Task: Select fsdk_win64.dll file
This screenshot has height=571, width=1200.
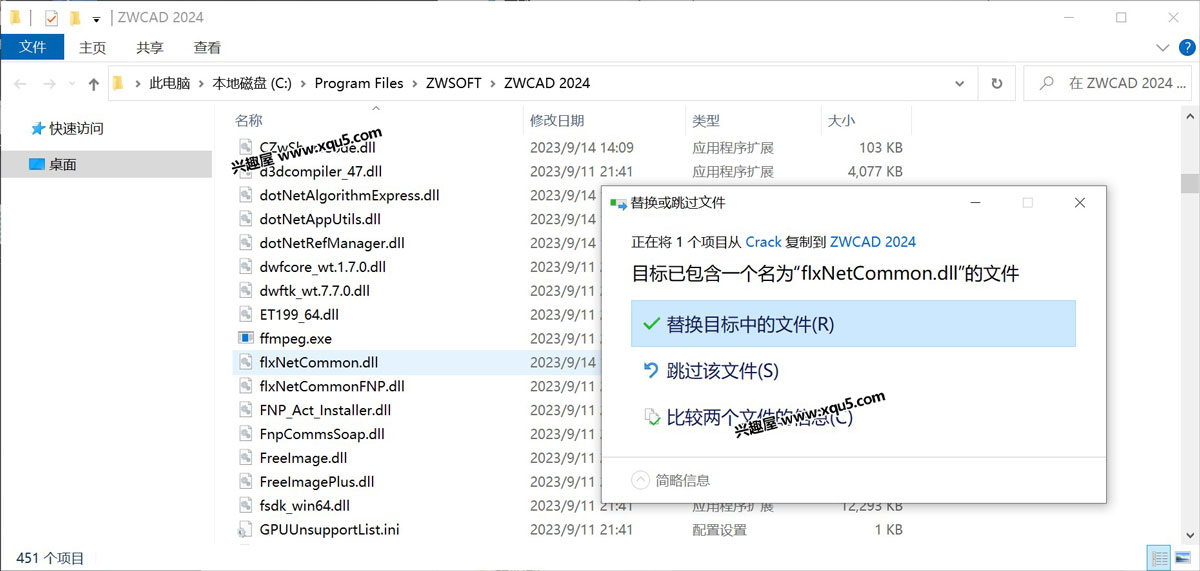Action: 304,506
